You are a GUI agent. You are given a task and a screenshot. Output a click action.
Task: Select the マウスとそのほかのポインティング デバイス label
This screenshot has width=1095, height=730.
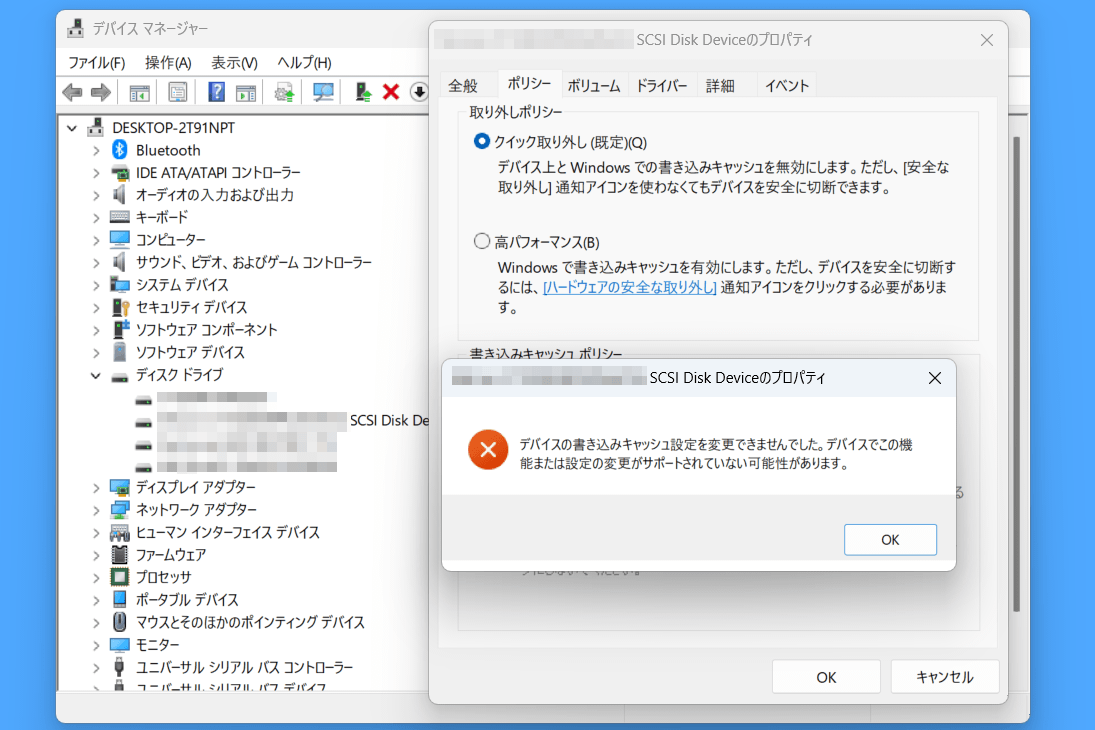coord(250,622)
